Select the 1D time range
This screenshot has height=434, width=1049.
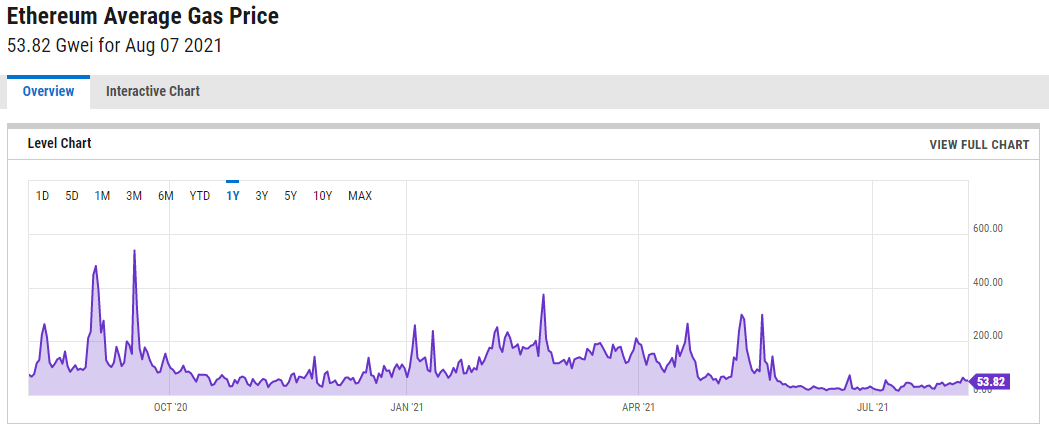coord(42,196)
